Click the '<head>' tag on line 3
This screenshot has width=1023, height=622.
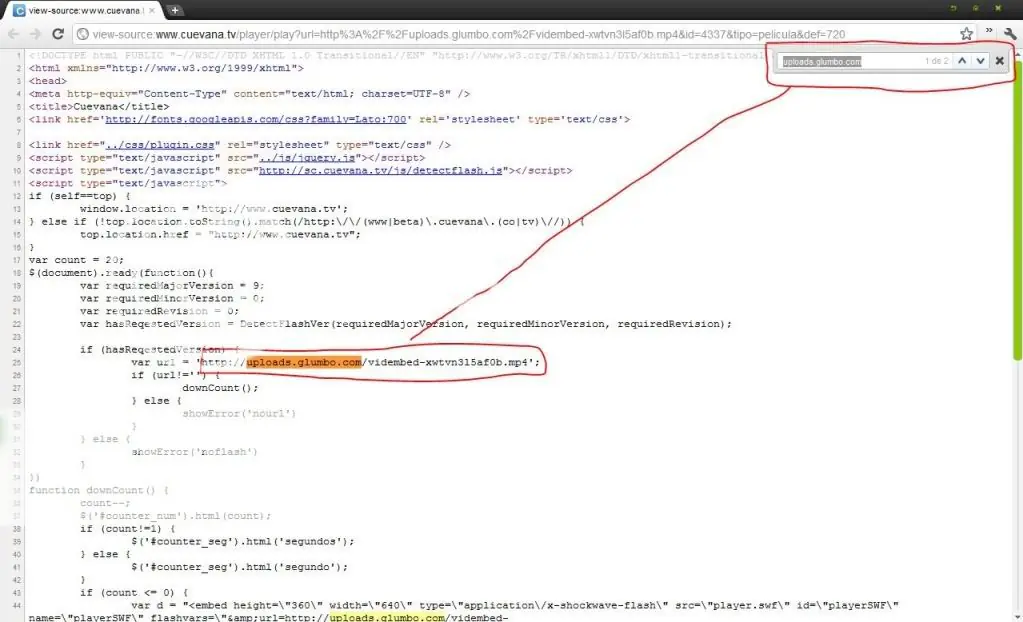48,81
